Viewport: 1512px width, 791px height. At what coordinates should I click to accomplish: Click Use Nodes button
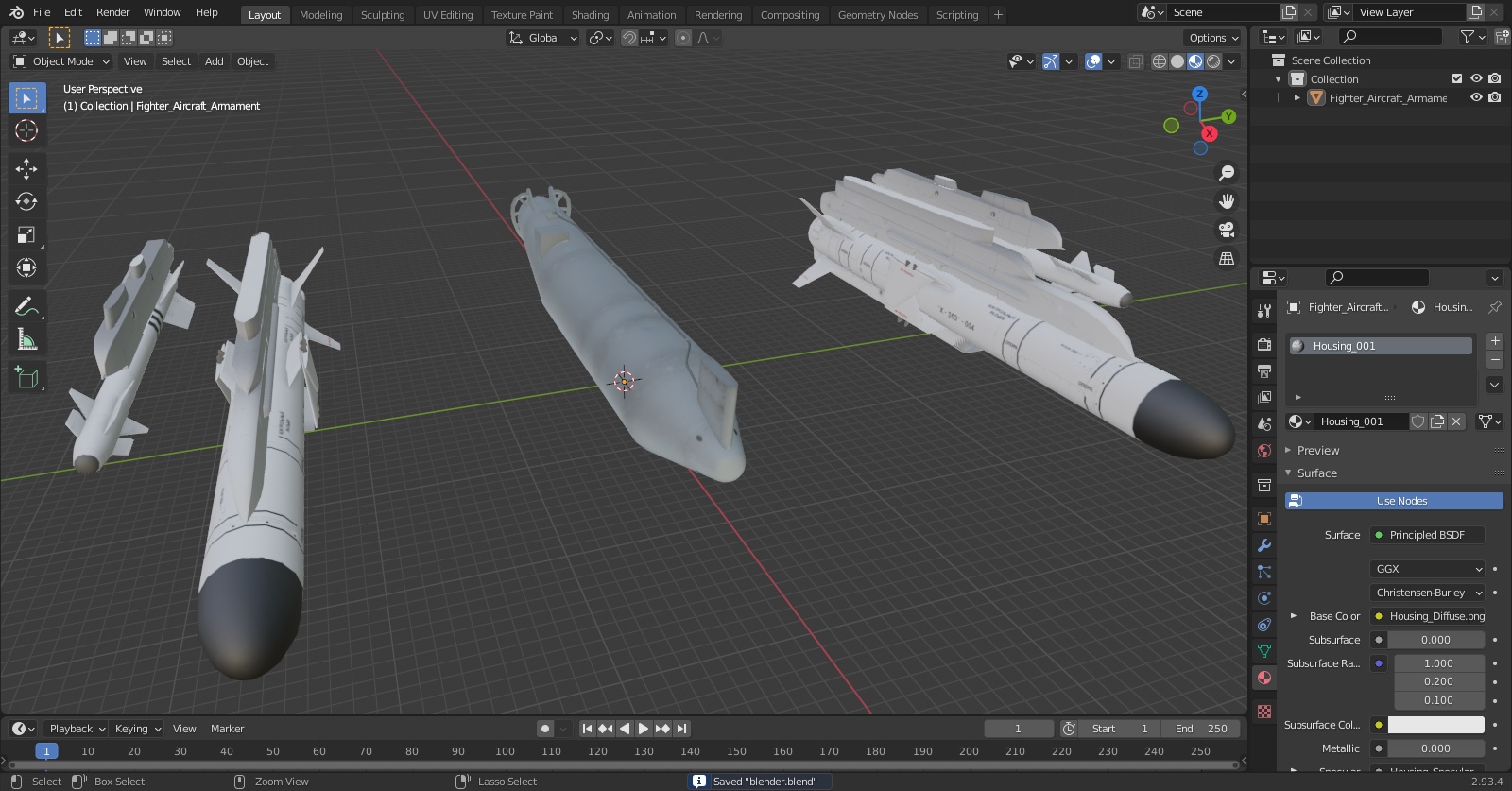click(x=1394, y=501)
